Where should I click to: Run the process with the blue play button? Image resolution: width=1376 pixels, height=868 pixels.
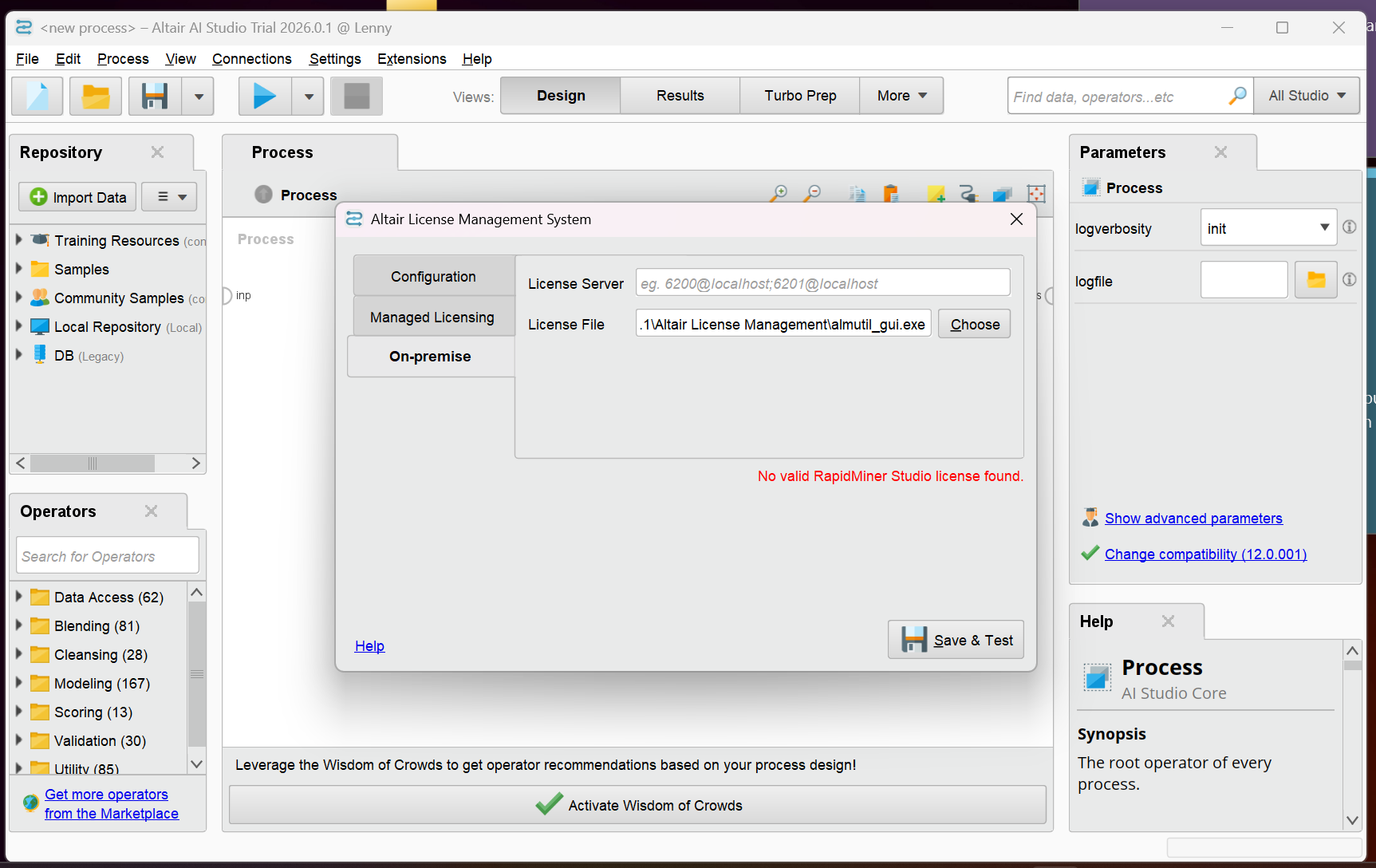[265, 97]
